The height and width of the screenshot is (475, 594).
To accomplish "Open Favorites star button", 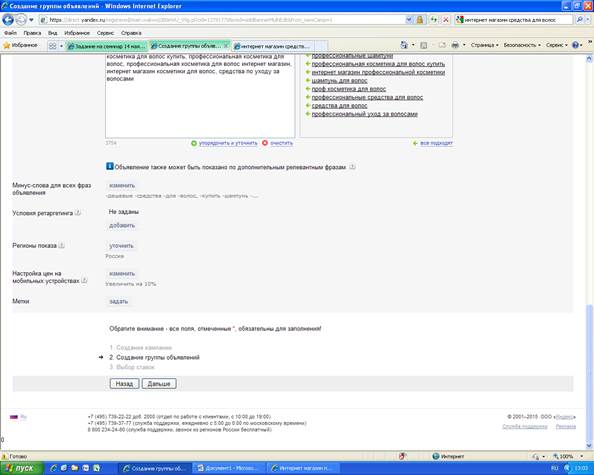I will tap(20, 45).
